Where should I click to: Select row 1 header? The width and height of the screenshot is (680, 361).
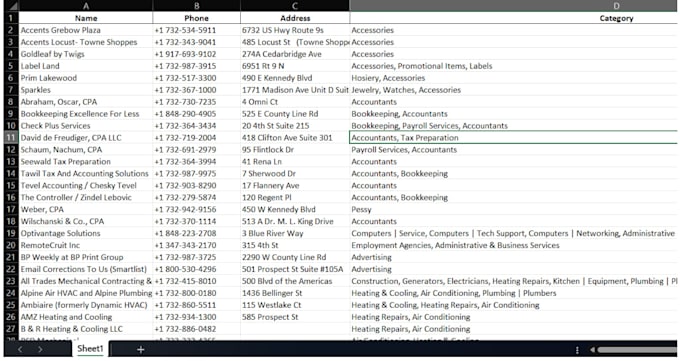pos(11,18)
